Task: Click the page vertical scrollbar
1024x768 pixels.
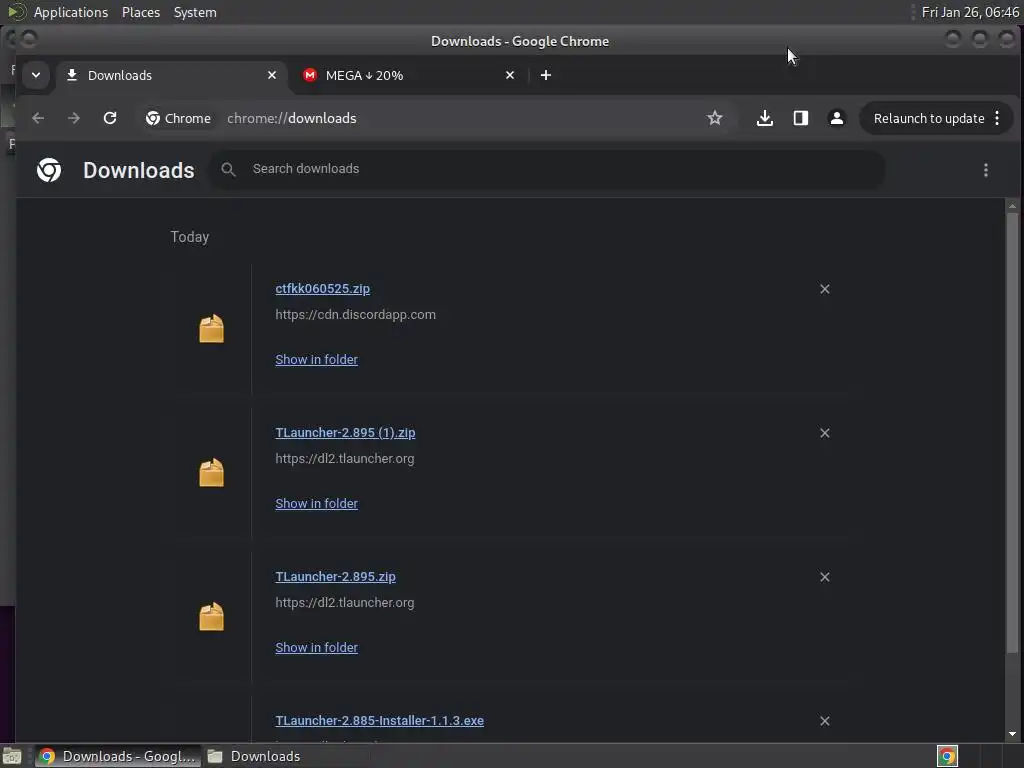Action: [1012, 431]
